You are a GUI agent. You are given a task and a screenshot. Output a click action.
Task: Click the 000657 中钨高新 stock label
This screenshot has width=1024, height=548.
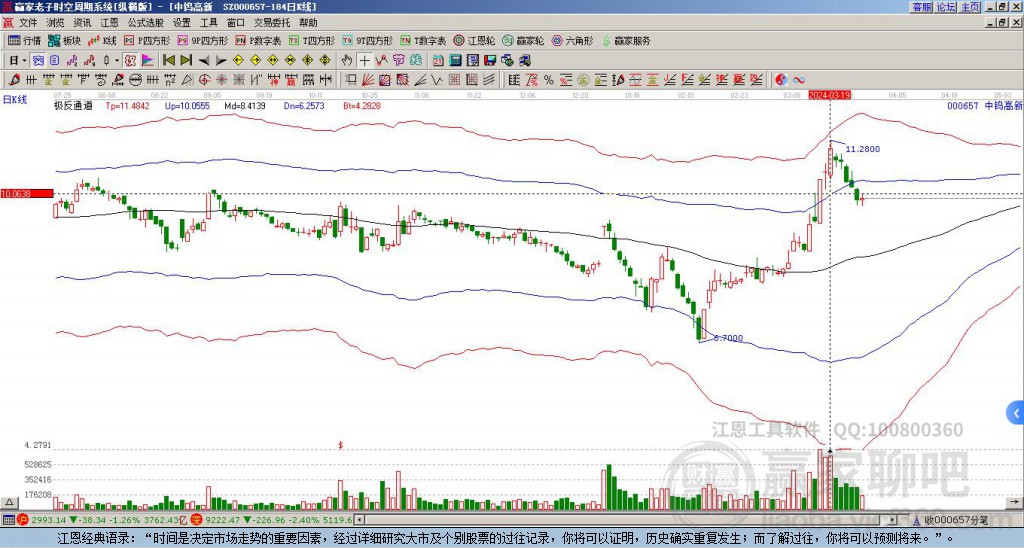tap(985, 106)
